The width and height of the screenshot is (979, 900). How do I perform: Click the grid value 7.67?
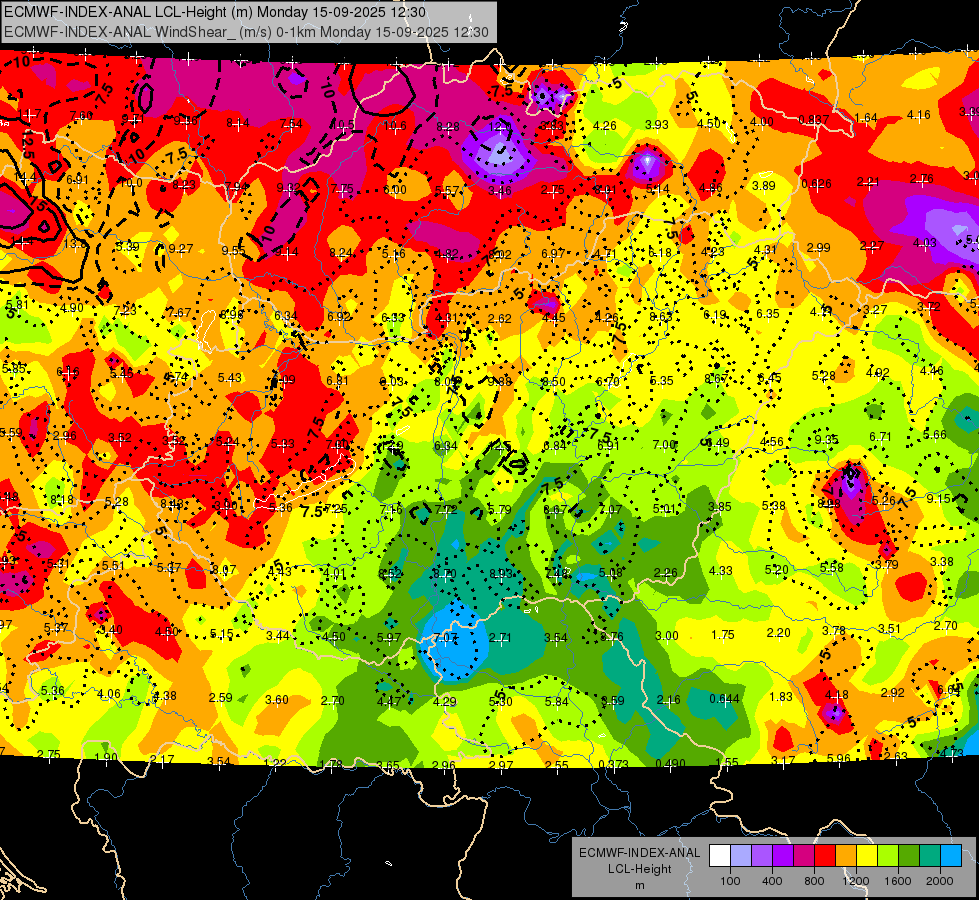[x=179, y=313]
